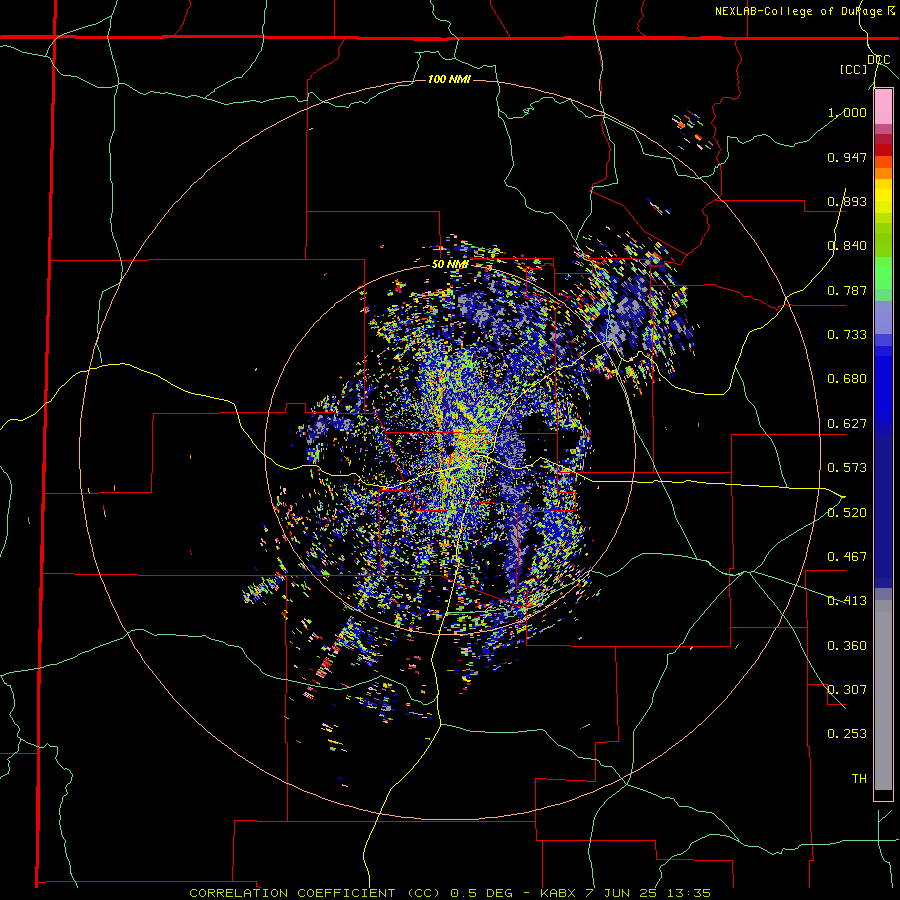Click the 50 NMI range ring label
Image resolution: width=900 pixels, height=900 pixels.
tap(450, 265)
